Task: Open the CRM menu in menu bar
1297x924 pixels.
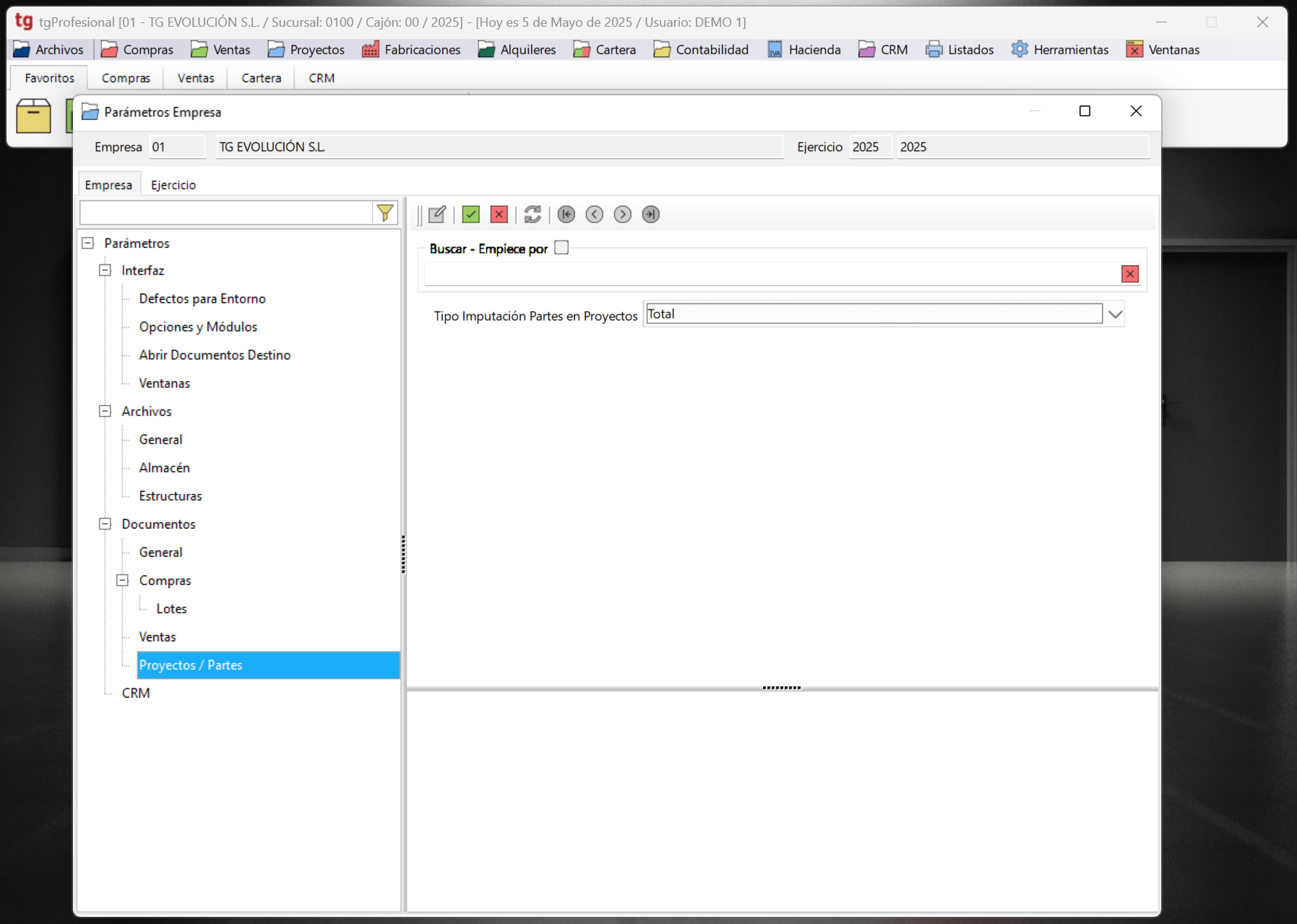Action: coord(883,50)
